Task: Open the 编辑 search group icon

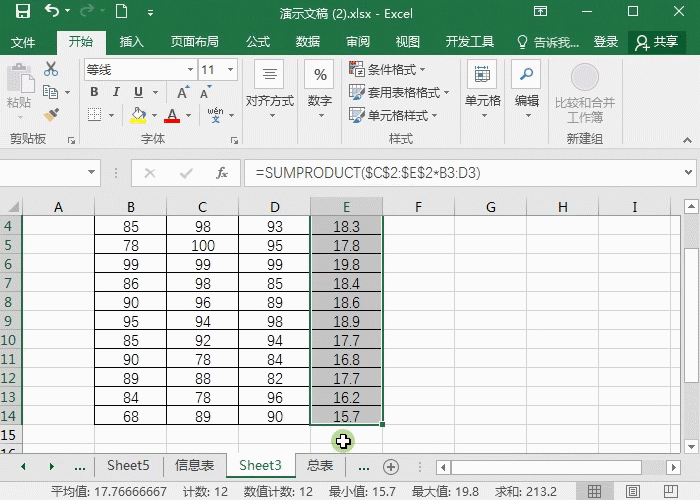Action: click(x=526, y=85)
